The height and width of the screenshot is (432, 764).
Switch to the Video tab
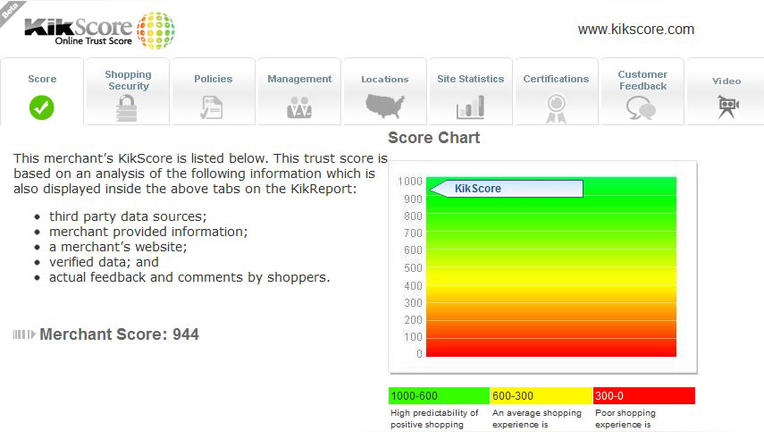[x=726, y=92]
